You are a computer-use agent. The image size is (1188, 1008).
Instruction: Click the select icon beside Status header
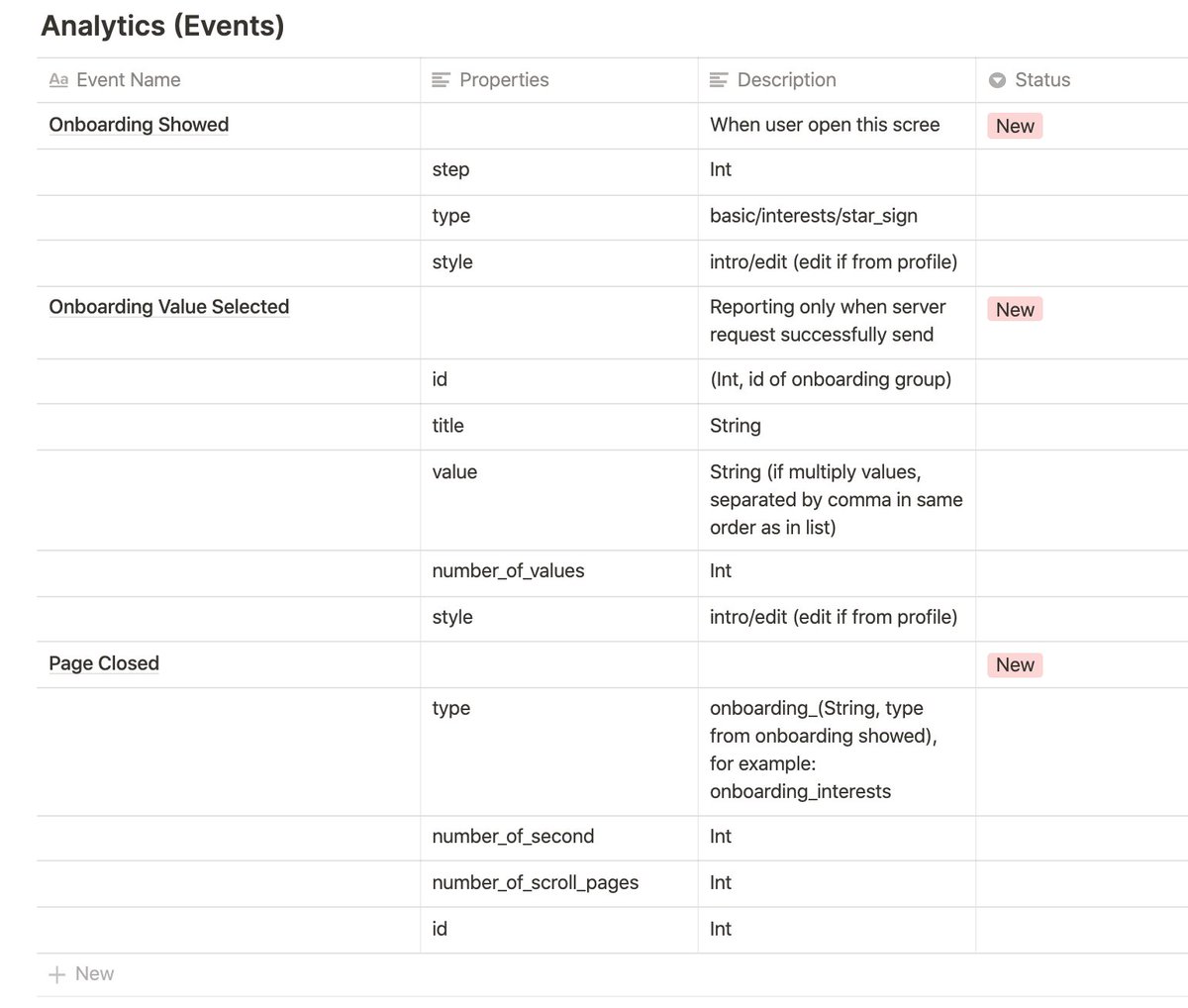tap(997, 80)
